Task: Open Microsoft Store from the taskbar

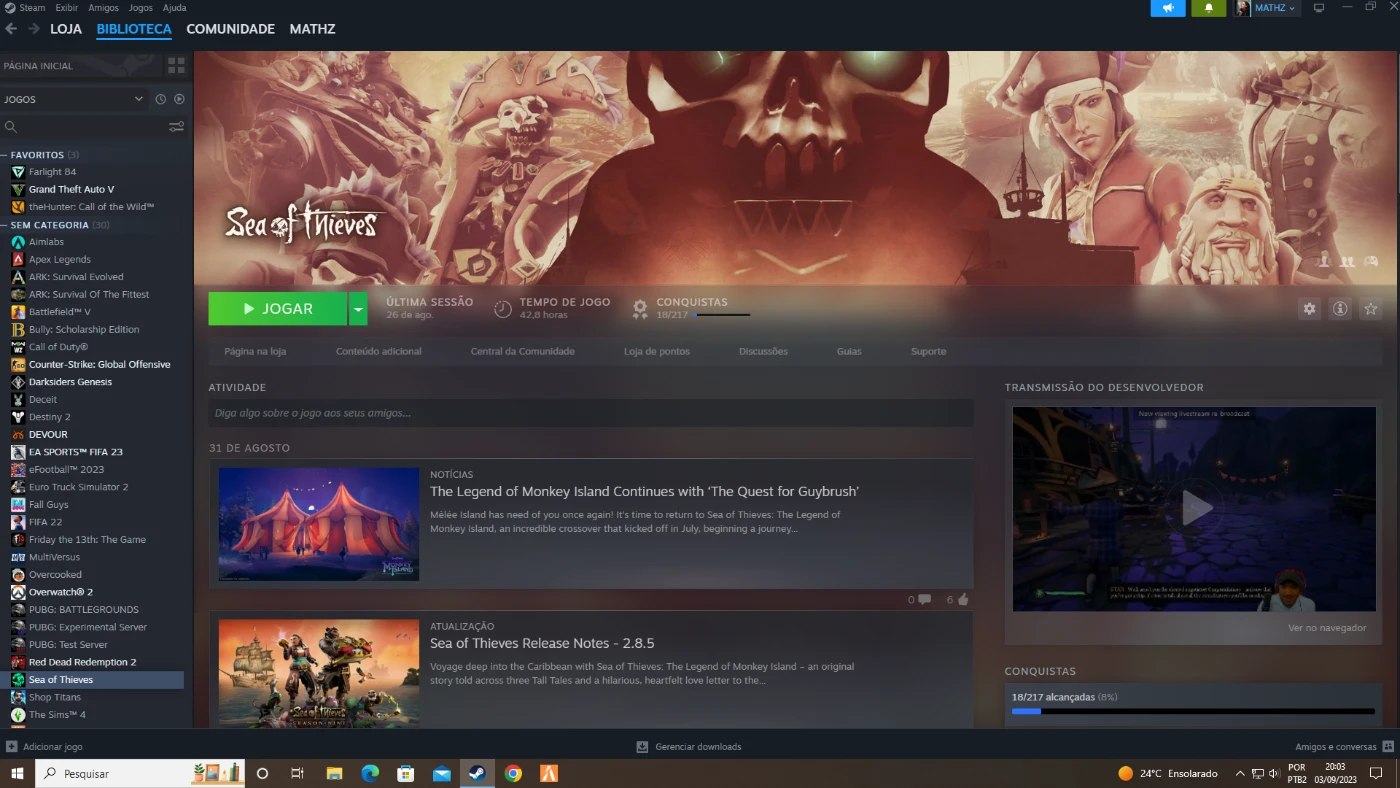Action: (405, 773)
